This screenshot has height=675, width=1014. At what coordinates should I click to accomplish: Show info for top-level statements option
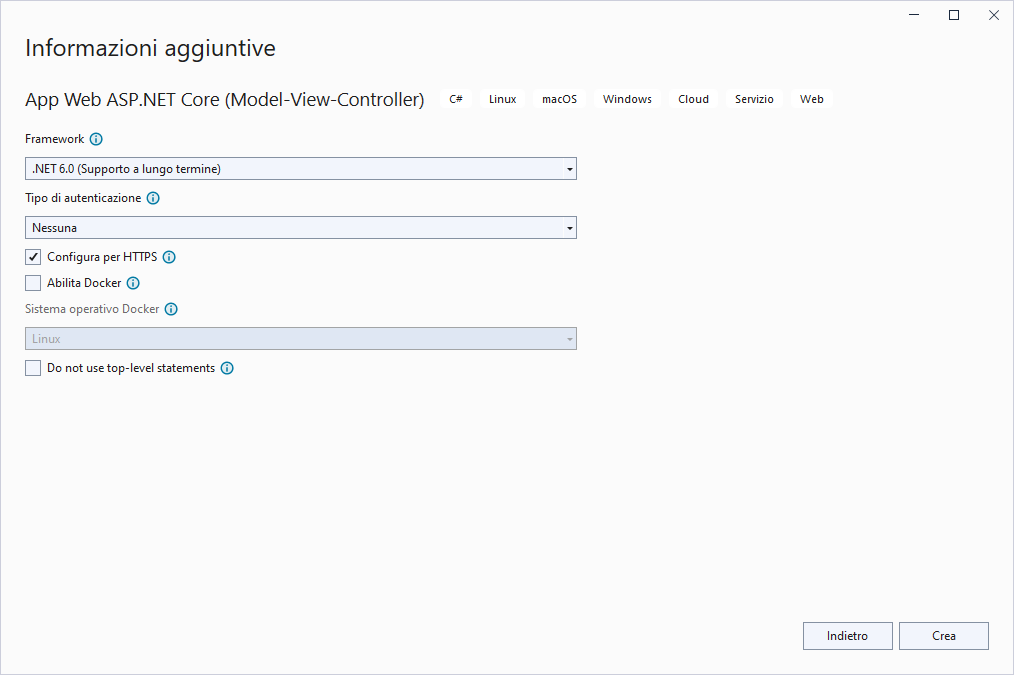pyautogui.click(x=227, y=368)
